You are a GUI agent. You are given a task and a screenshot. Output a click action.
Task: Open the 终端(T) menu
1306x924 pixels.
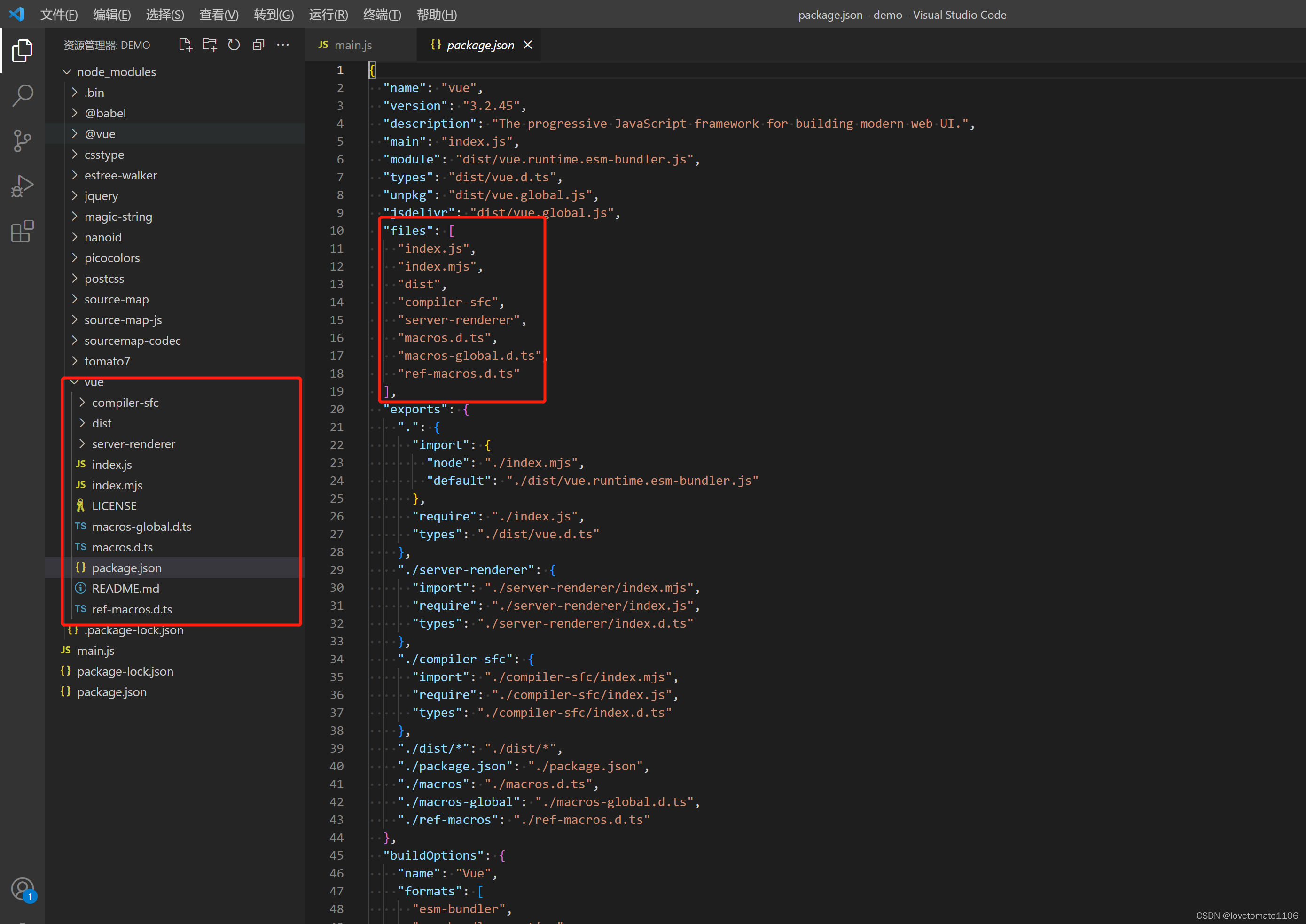382,15
